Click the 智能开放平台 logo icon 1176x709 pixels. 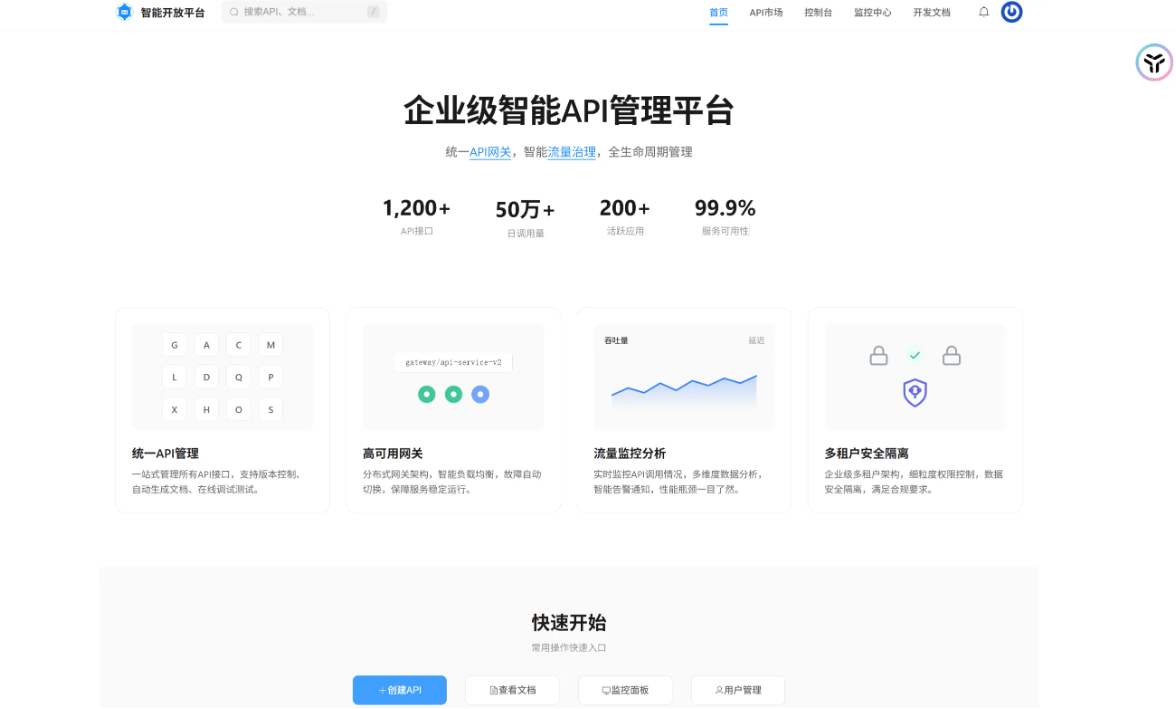pos(124,12)
